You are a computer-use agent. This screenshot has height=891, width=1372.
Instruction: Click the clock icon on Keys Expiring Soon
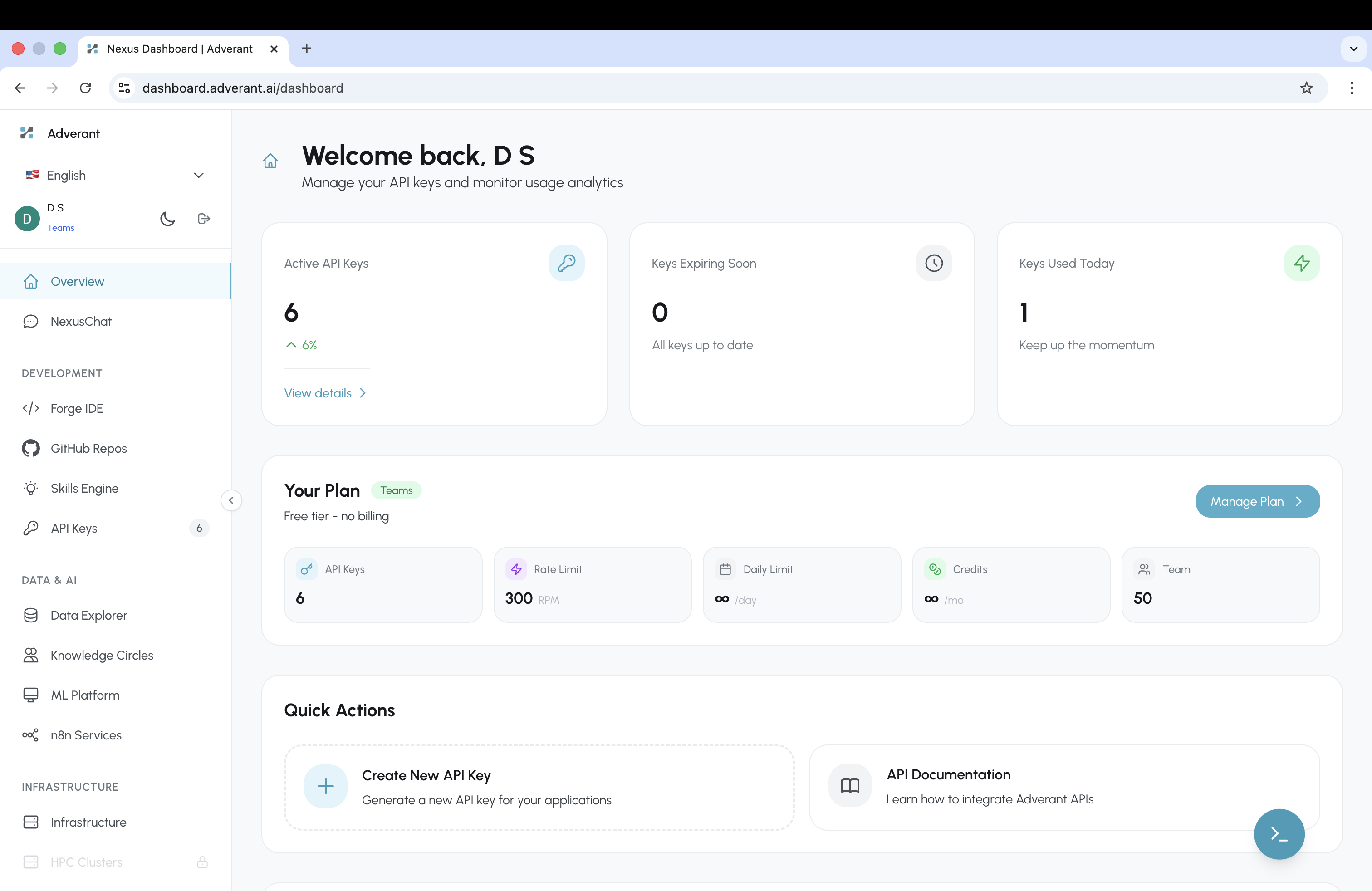point(934,264)
